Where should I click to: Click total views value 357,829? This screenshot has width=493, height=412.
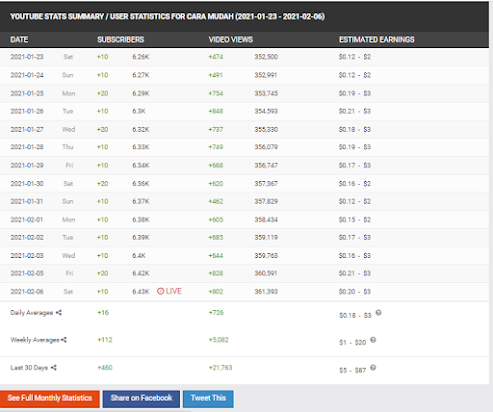266,201
